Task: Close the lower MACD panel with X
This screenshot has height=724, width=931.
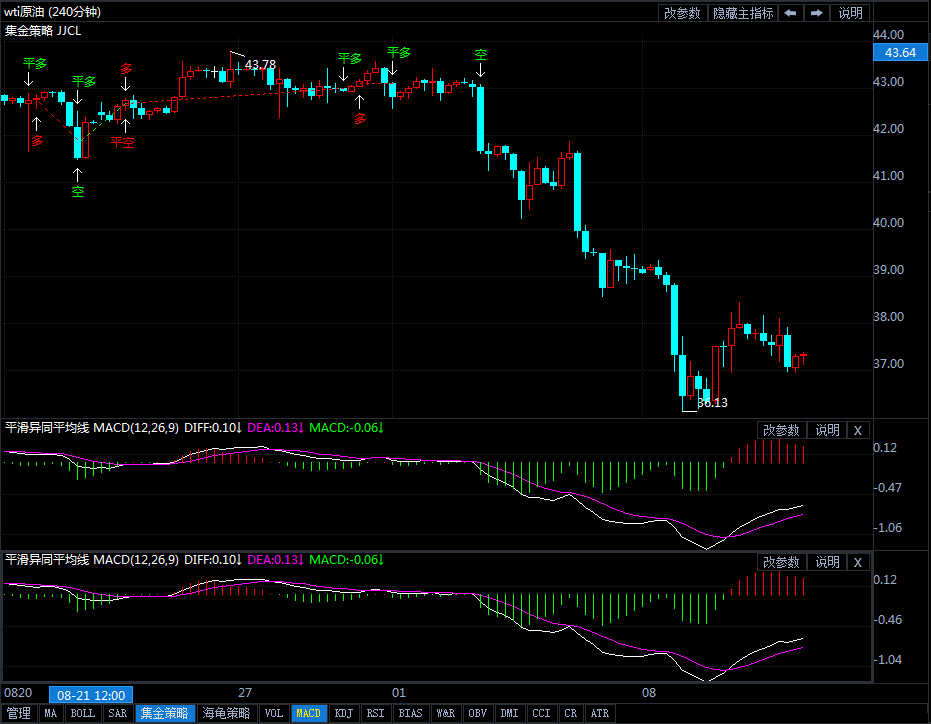Action: [858, 562]
